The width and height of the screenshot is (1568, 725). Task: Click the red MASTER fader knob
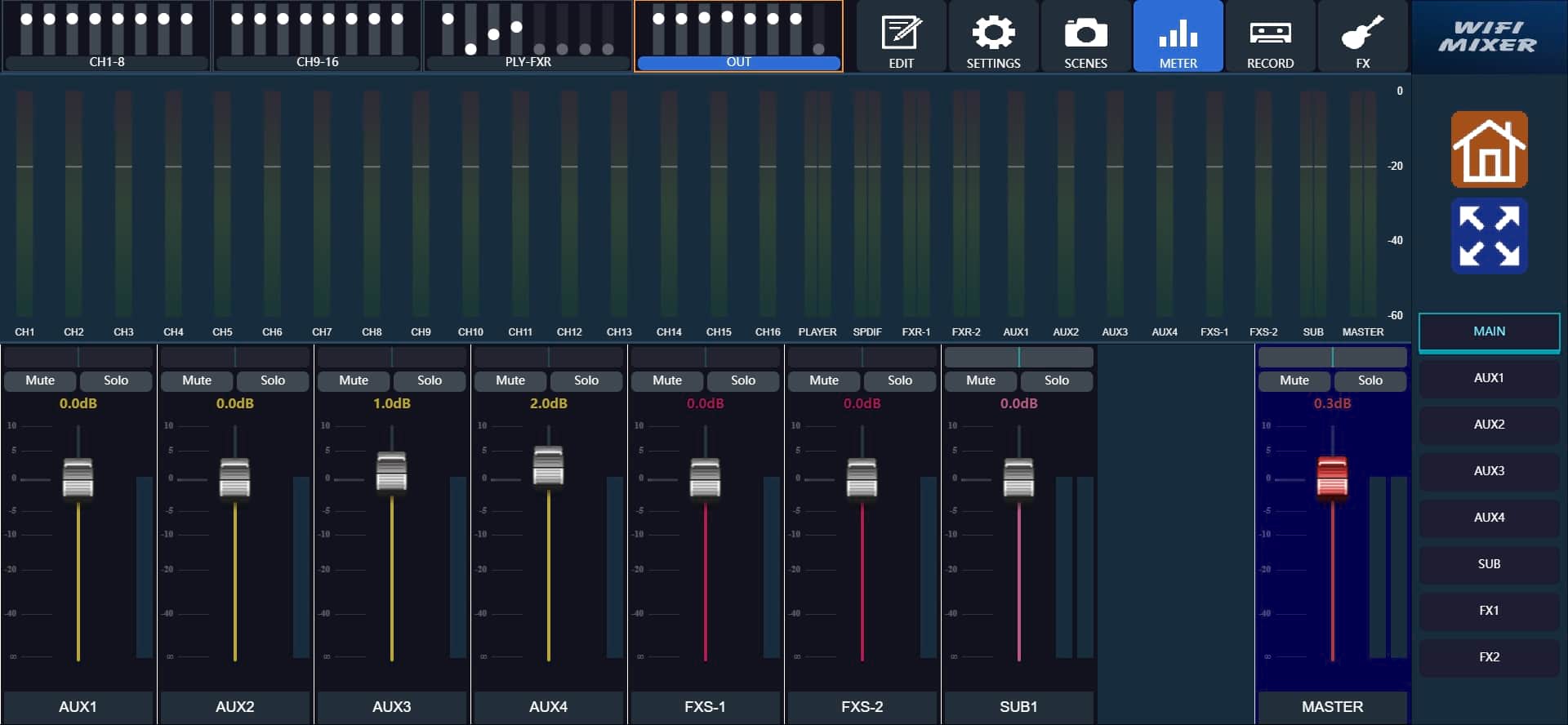[1333, 477]
